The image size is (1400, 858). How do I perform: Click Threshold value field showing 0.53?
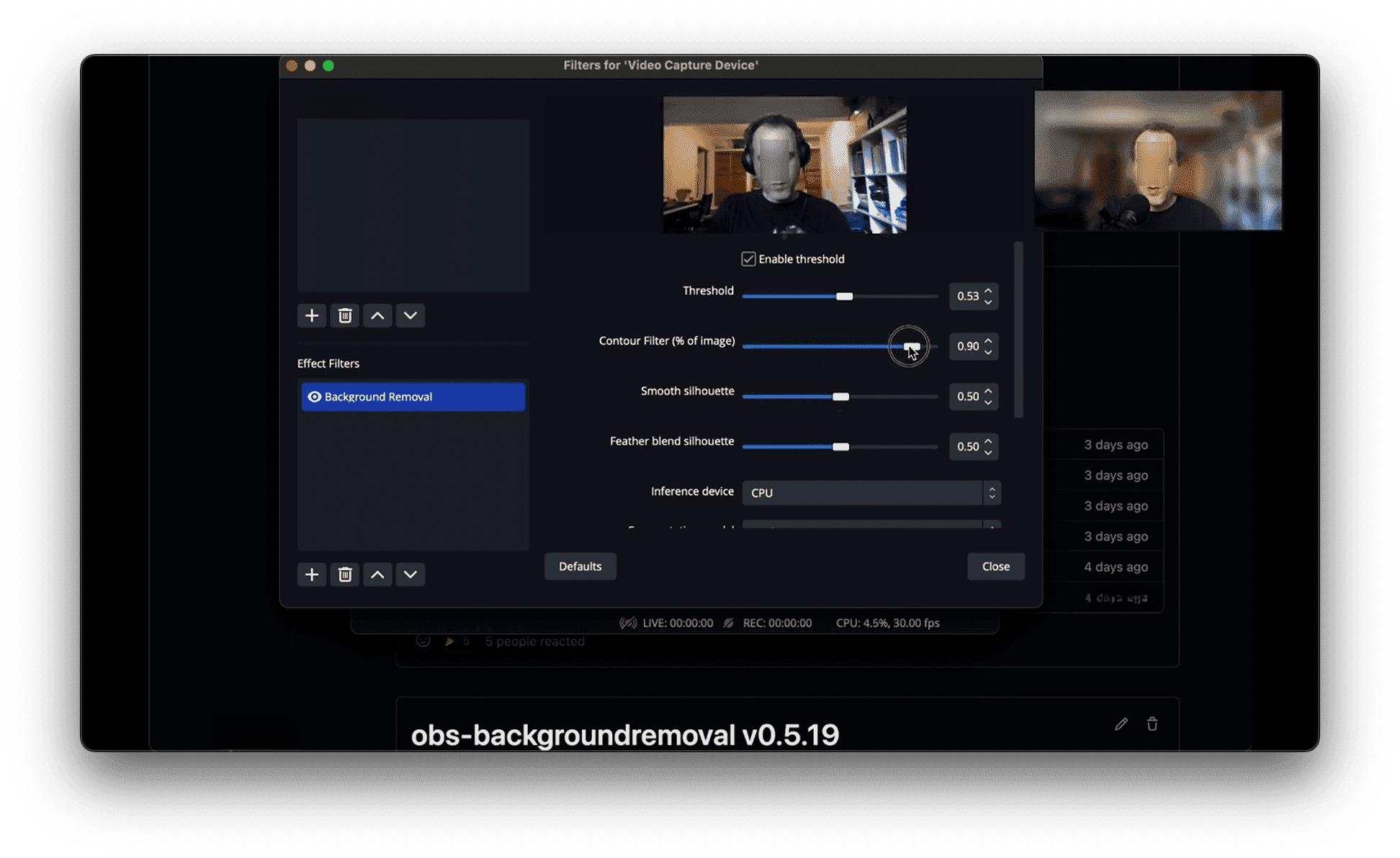(966, 296)
